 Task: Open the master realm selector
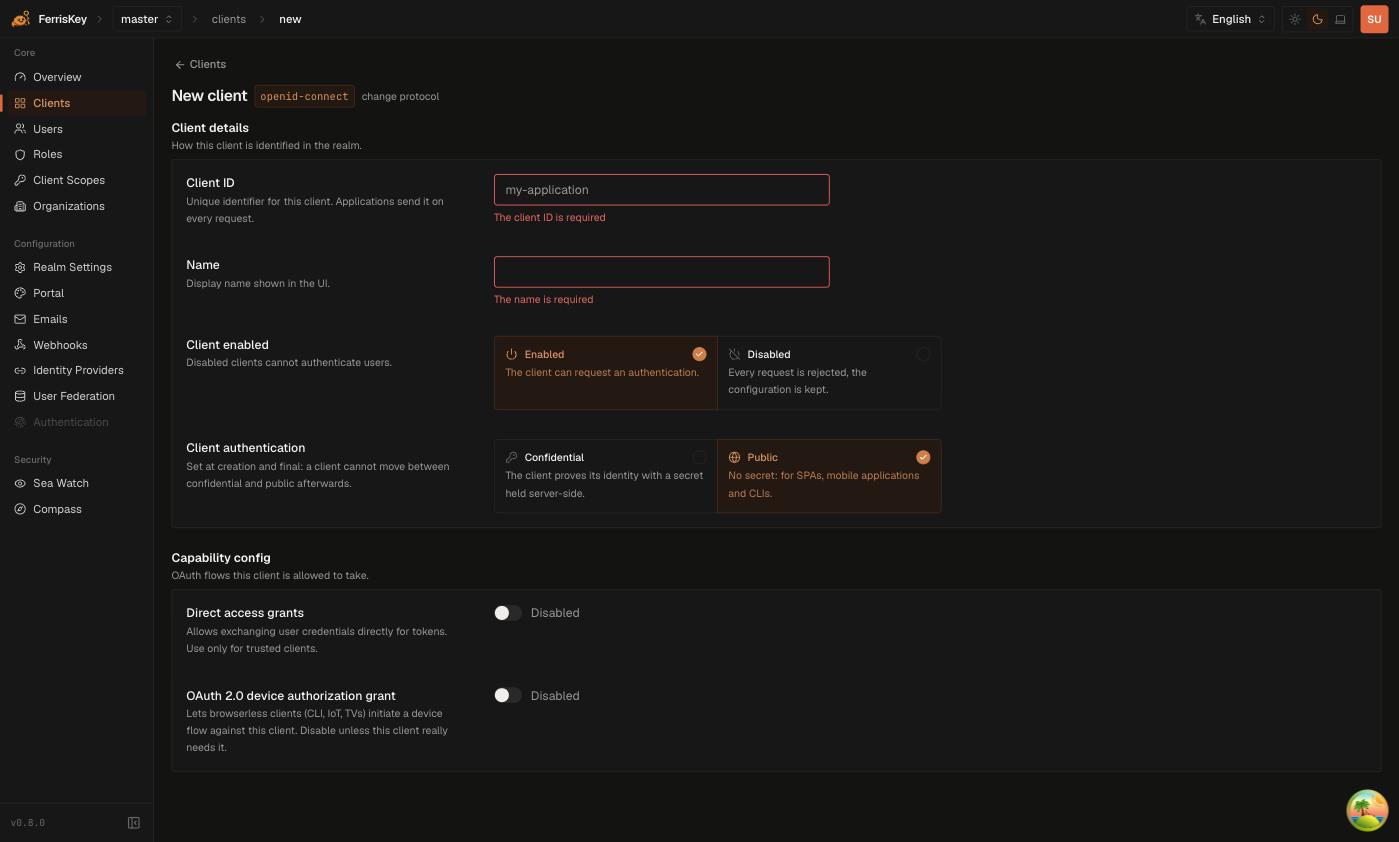point(147,19)
